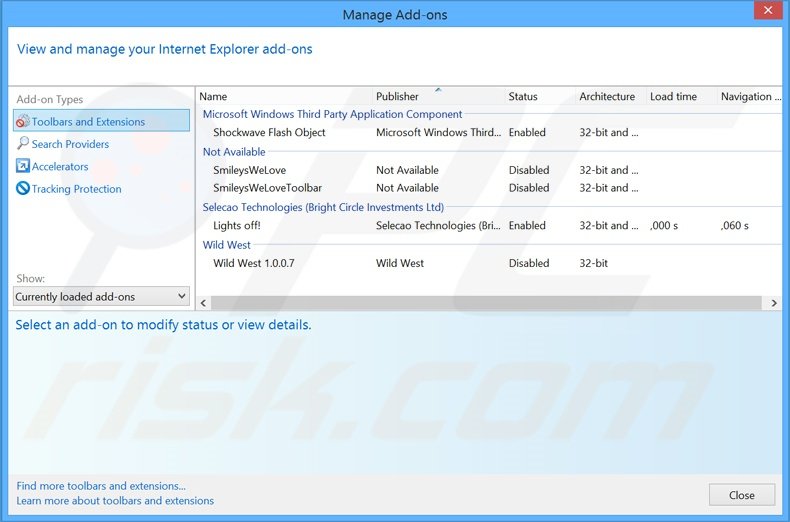
Task: Click the Status column header
Action: coord(523,97)
